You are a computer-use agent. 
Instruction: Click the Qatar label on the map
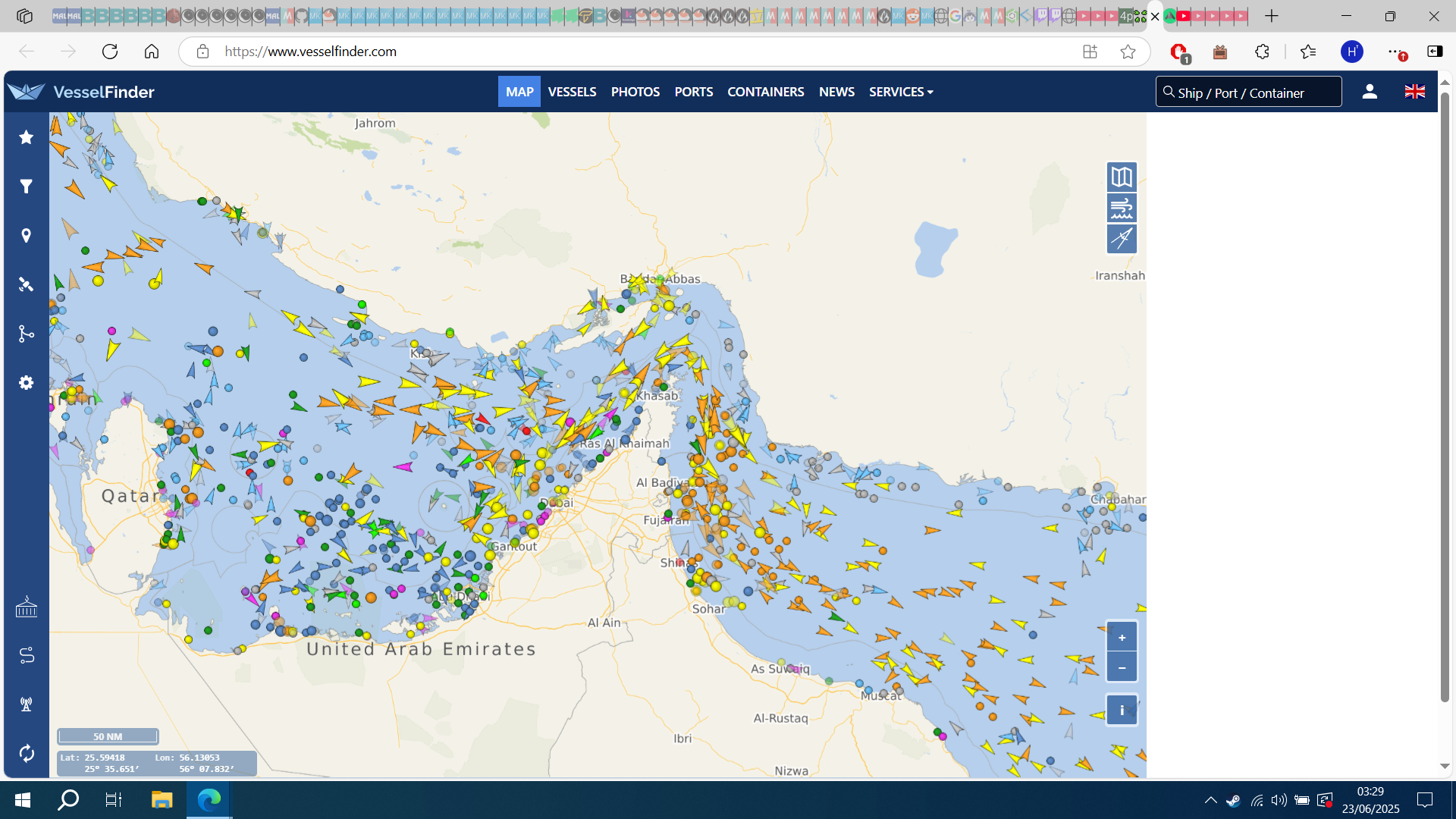(x=130, y=496)
